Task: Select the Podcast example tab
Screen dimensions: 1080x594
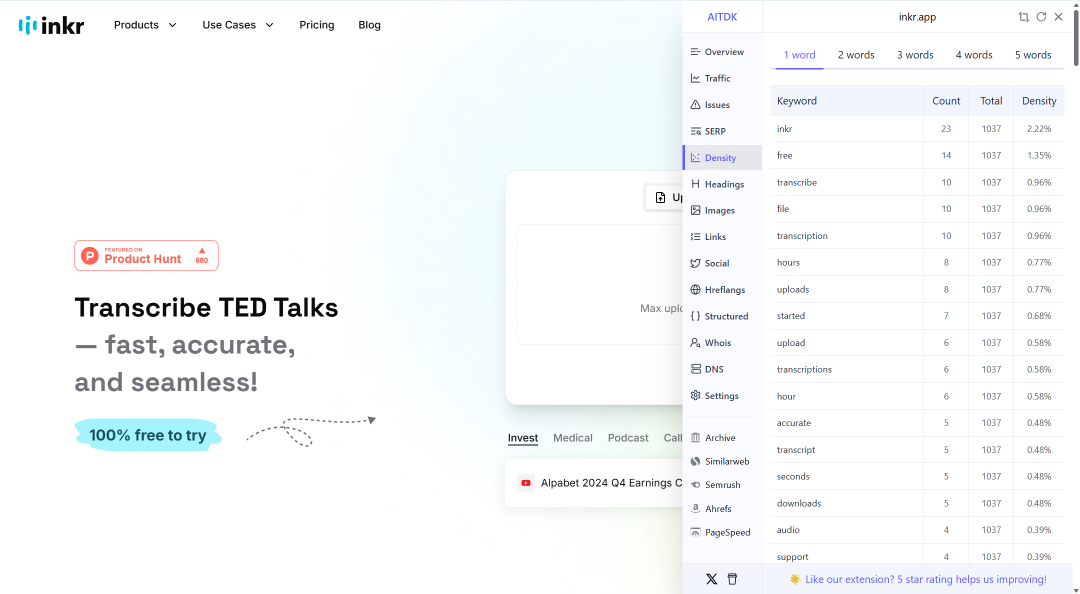Action: click(x=628, y=438)
